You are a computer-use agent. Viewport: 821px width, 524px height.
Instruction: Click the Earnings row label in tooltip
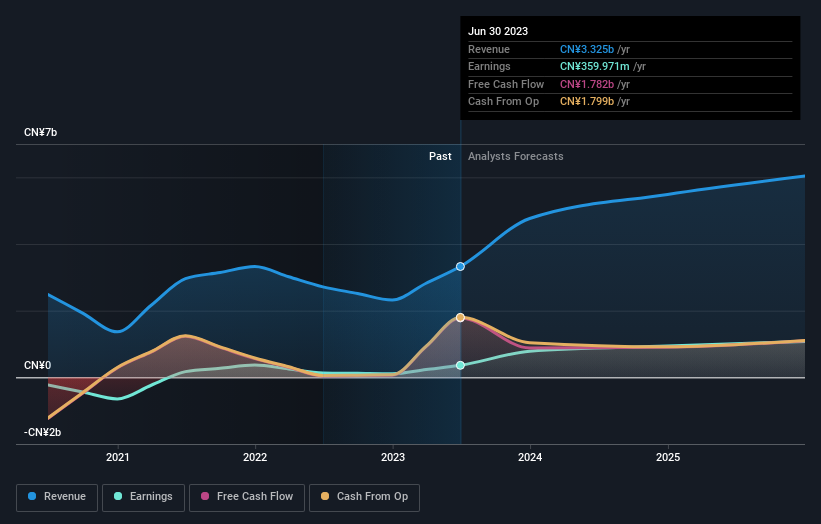[489, 66]
